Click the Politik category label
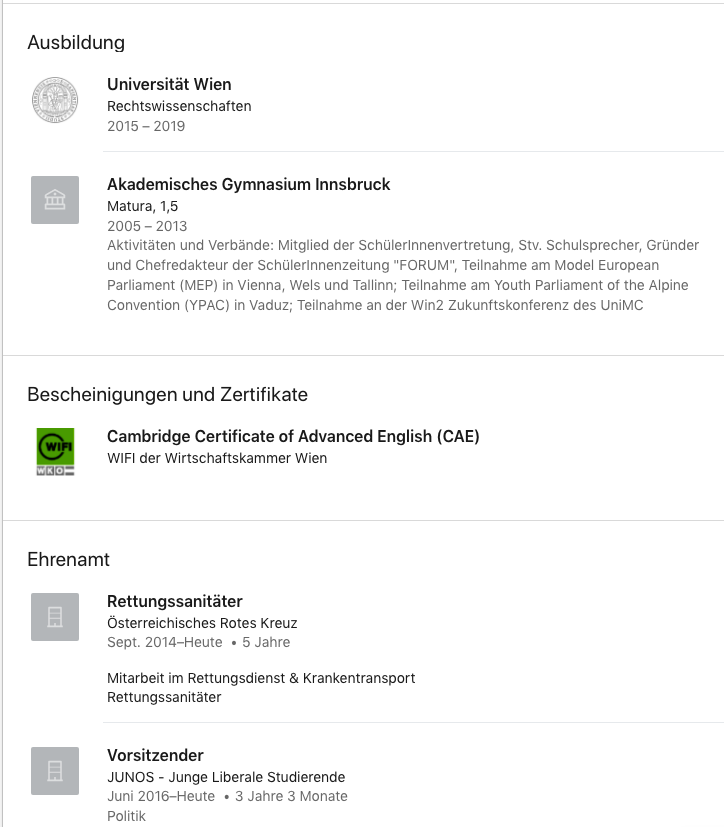The image size is (724, 827). 126,816
